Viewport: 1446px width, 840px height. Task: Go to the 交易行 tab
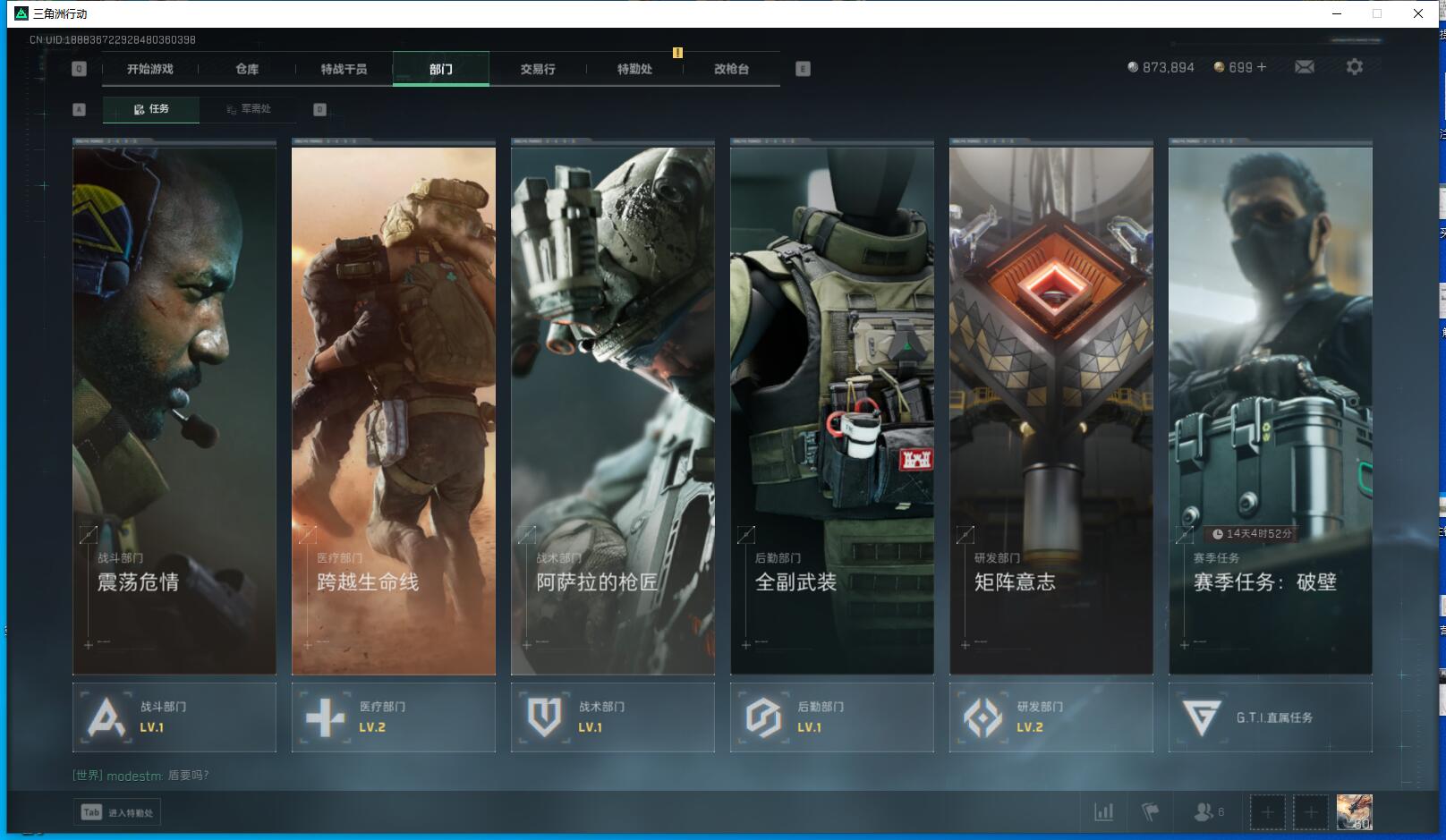click(x=538, y=69)
